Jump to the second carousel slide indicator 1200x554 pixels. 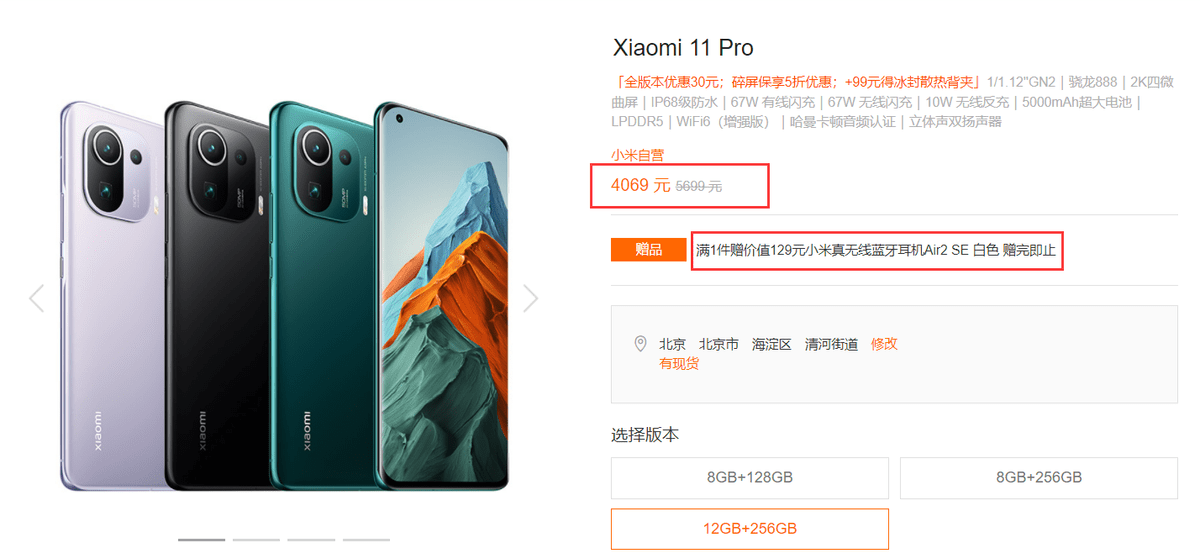coord(256,540)
